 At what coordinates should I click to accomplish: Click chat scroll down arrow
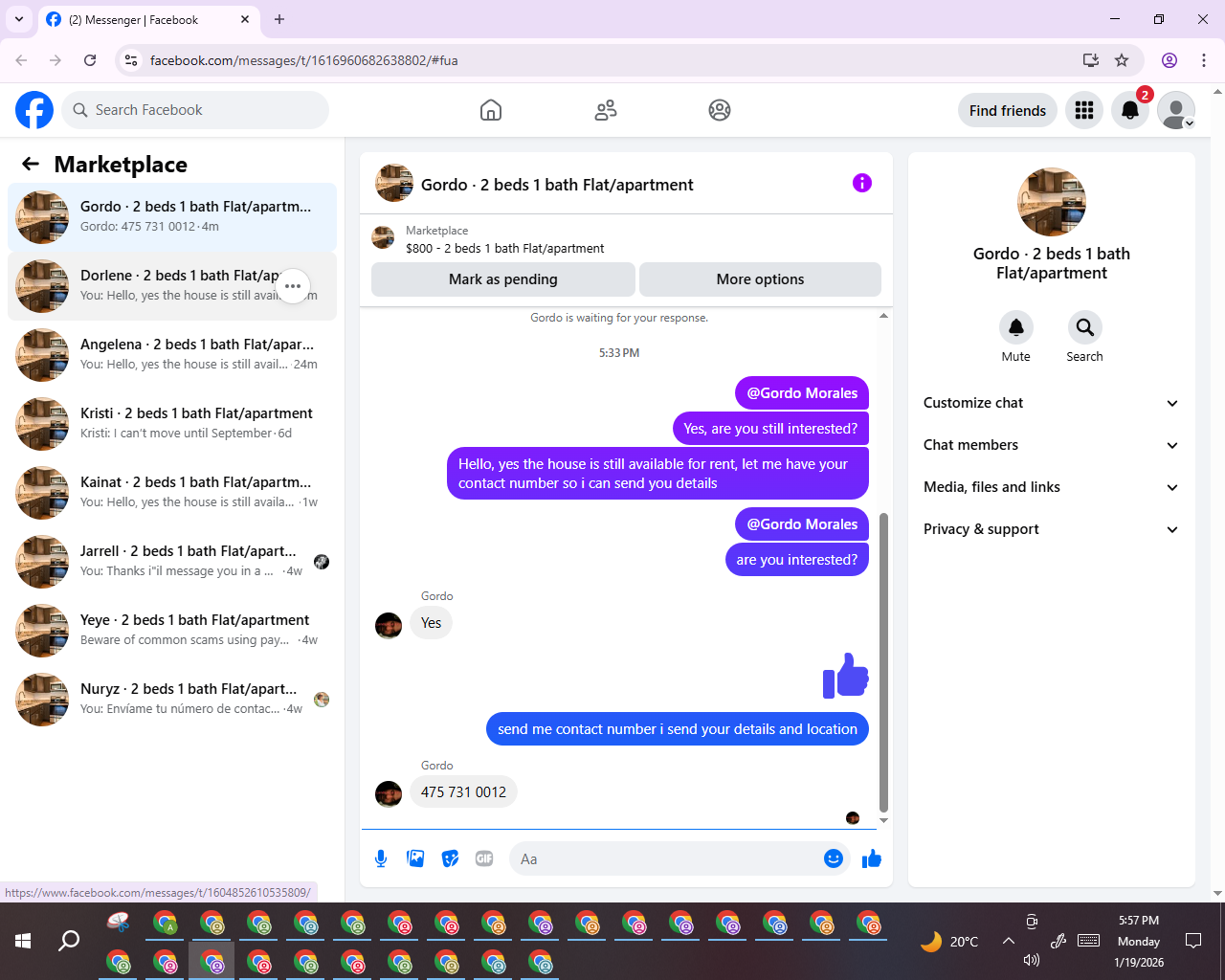coord(883,820)
